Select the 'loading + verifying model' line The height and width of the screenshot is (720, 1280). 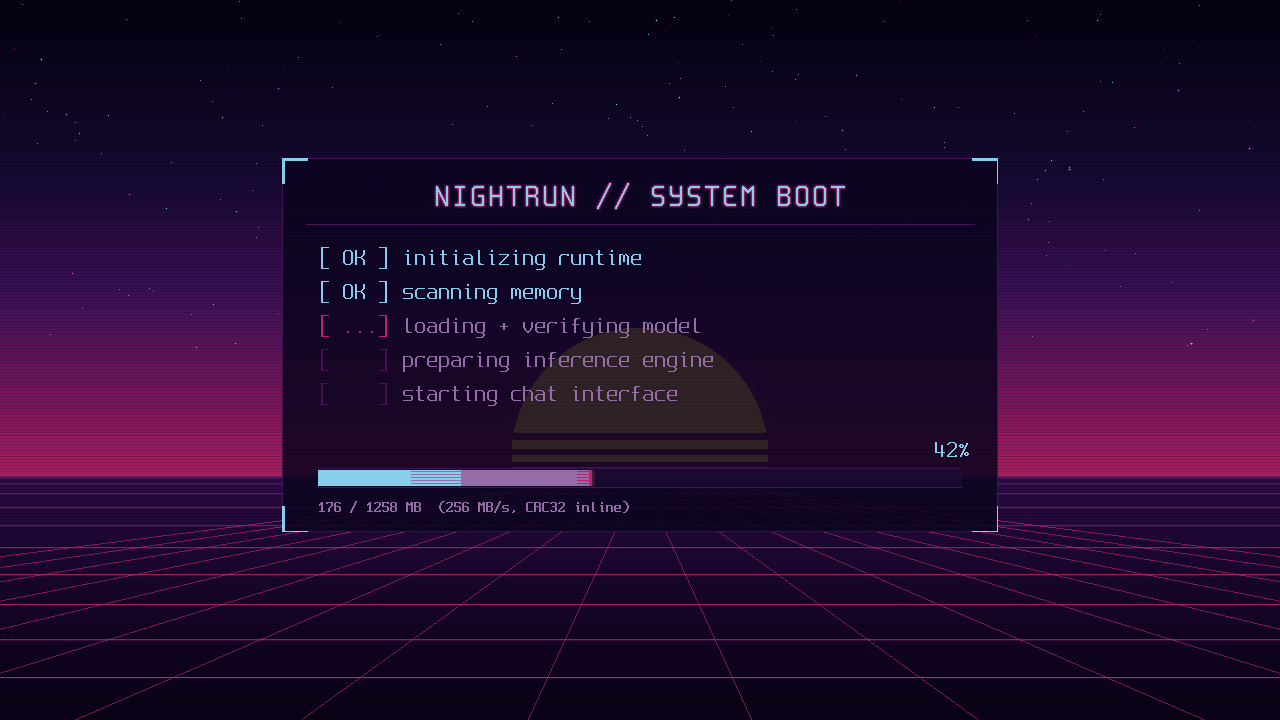(551, 326)
